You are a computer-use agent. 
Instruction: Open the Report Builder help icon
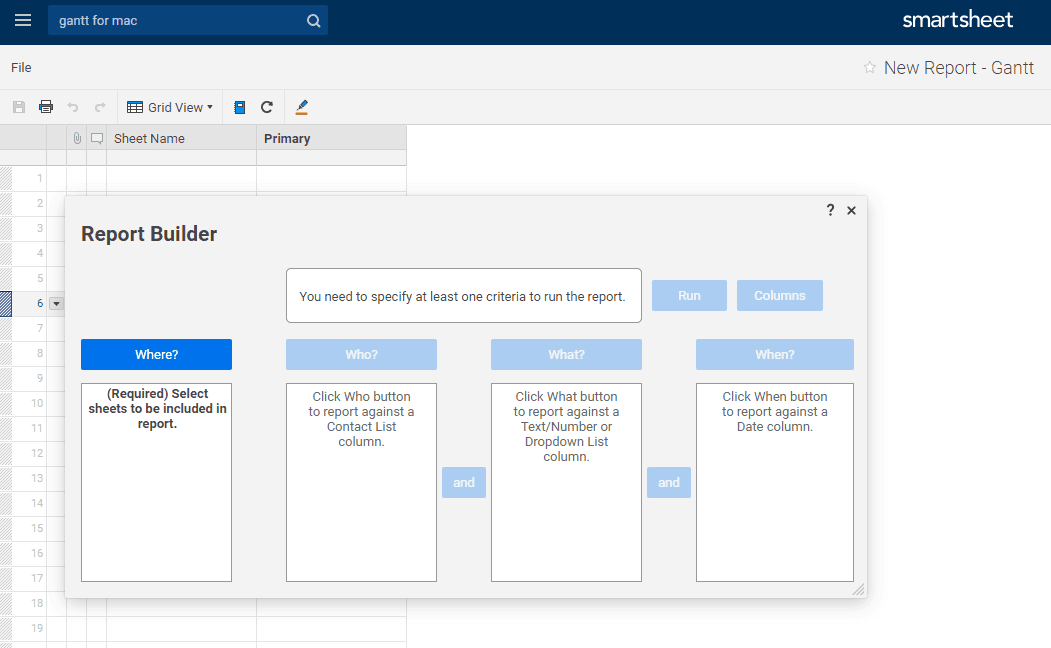click(x=830, y=210)
